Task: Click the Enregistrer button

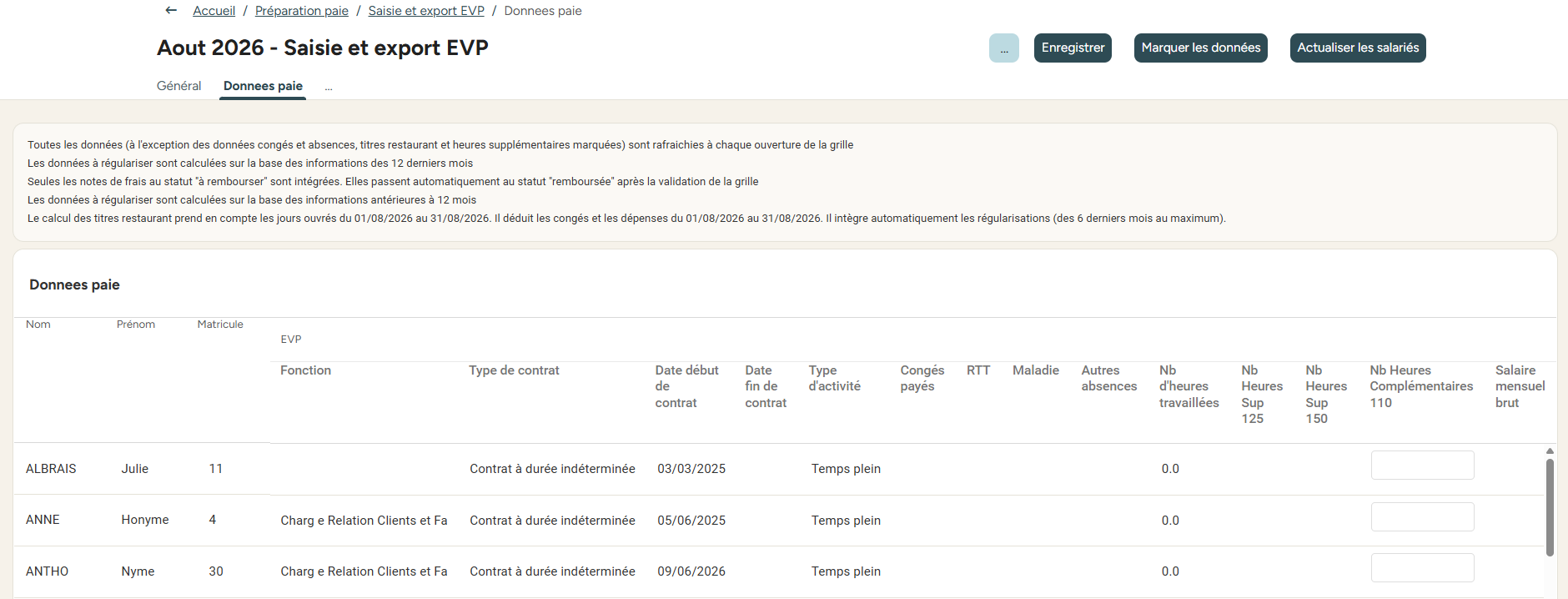Action: 1073,48
